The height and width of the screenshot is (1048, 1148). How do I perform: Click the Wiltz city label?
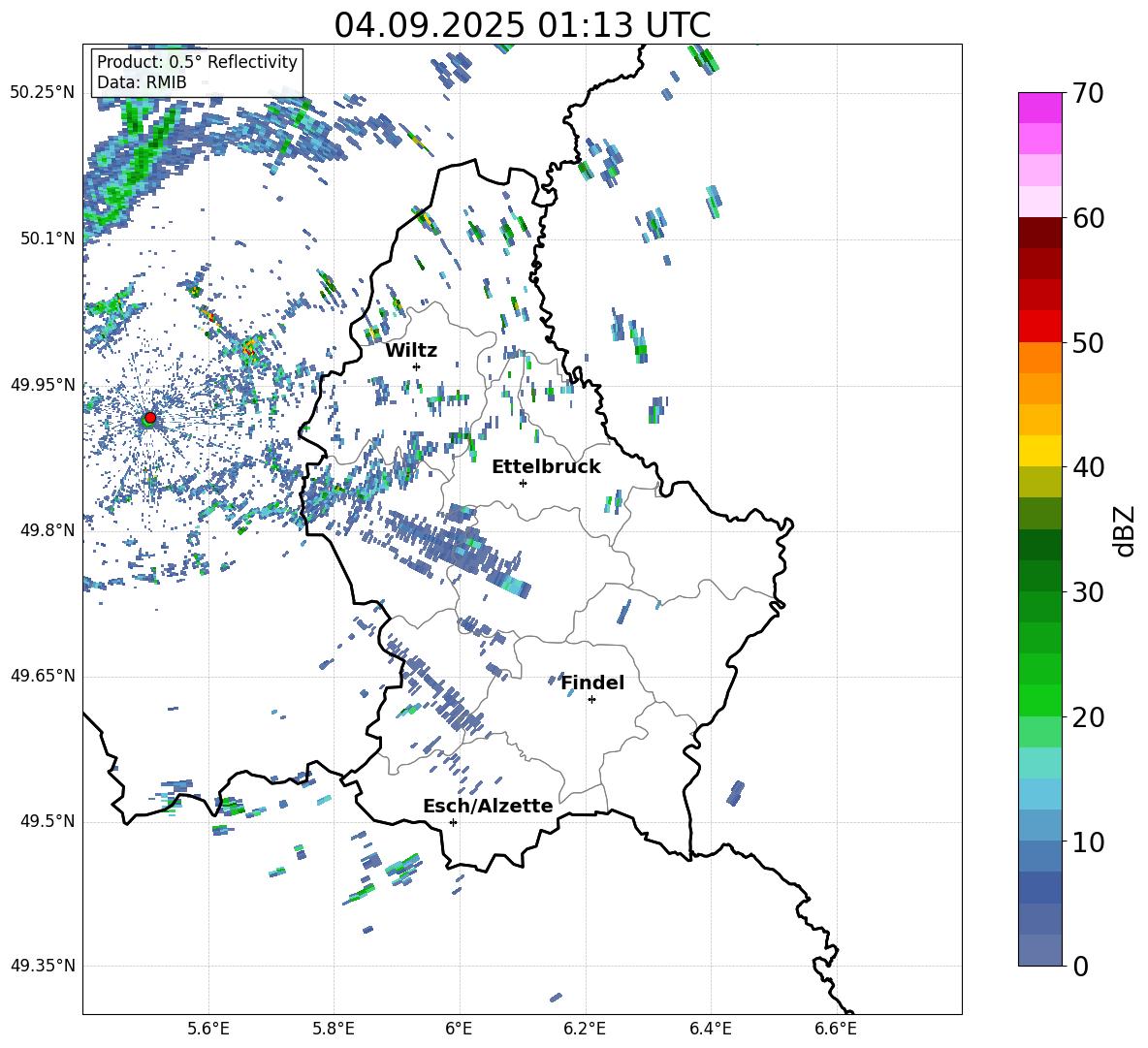pos(411,351)
